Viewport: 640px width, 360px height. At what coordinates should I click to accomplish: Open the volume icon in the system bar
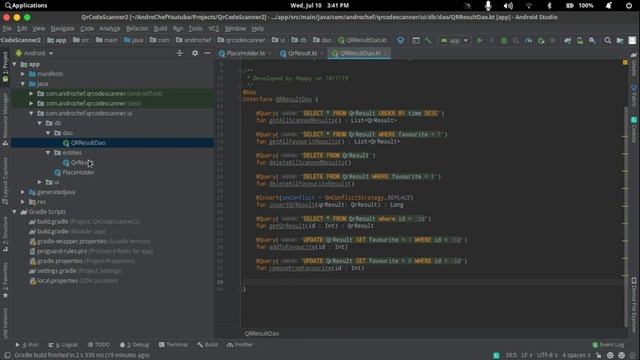pos(508,6)
